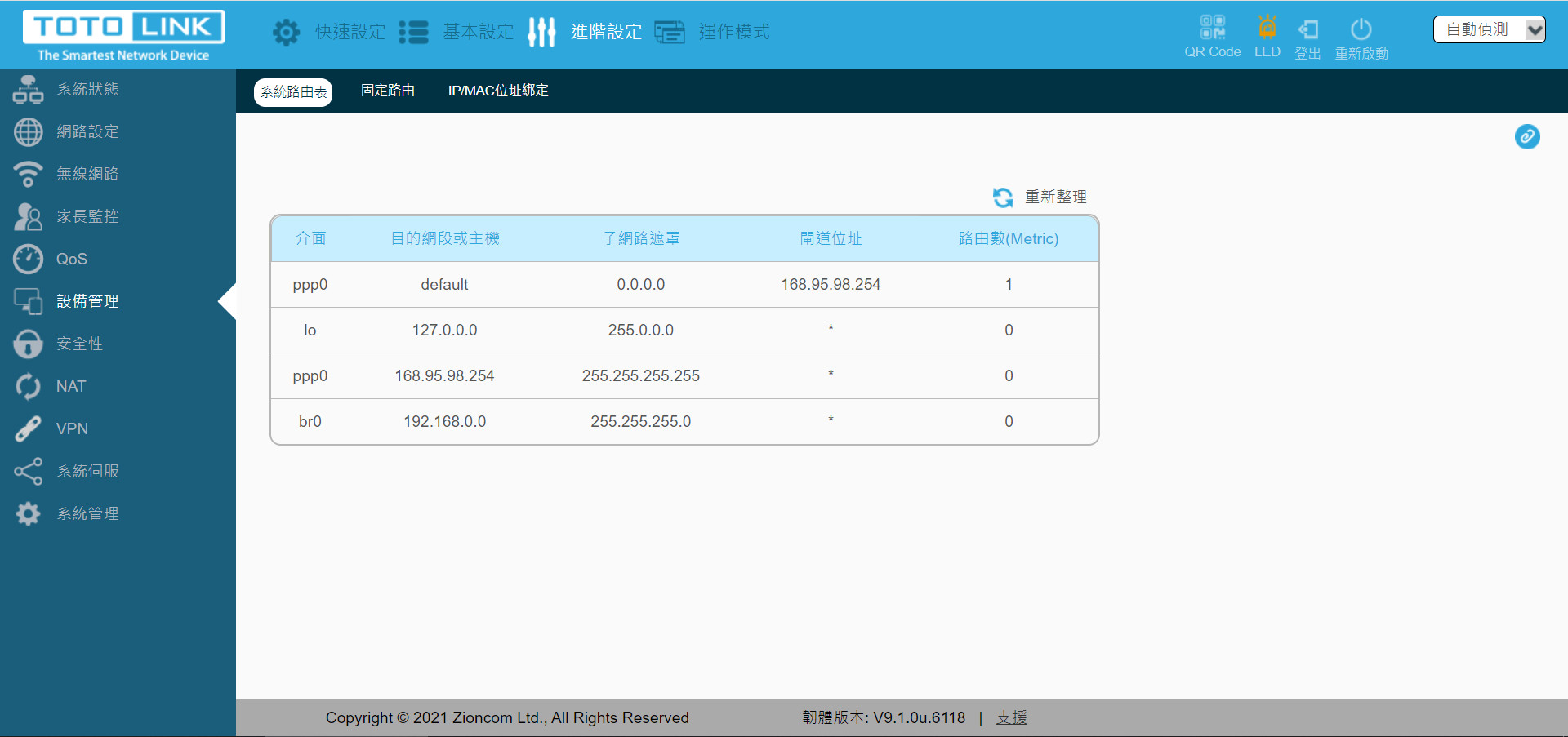
Task: Select 家長監控 in sidebar
Action: [87, 216]
